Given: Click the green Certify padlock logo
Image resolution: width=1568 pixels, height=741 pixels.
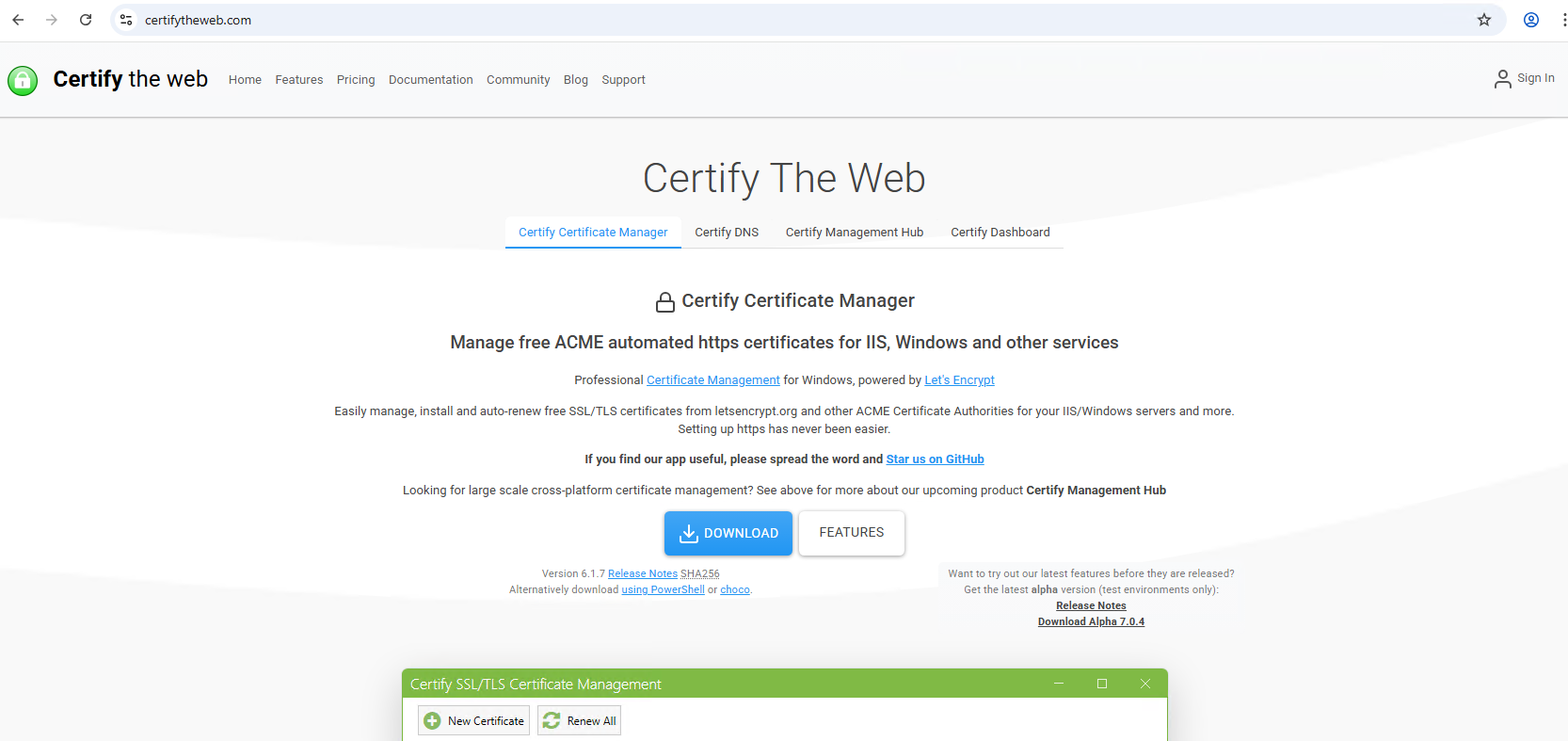Looking at the screenshot, I should coord(23,80).
